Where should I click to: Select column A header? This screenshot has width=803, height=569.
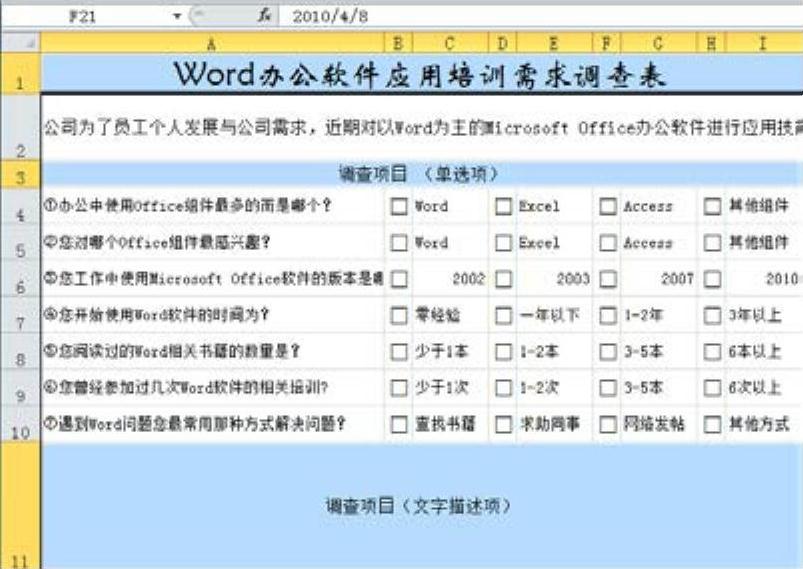(212, 44)
